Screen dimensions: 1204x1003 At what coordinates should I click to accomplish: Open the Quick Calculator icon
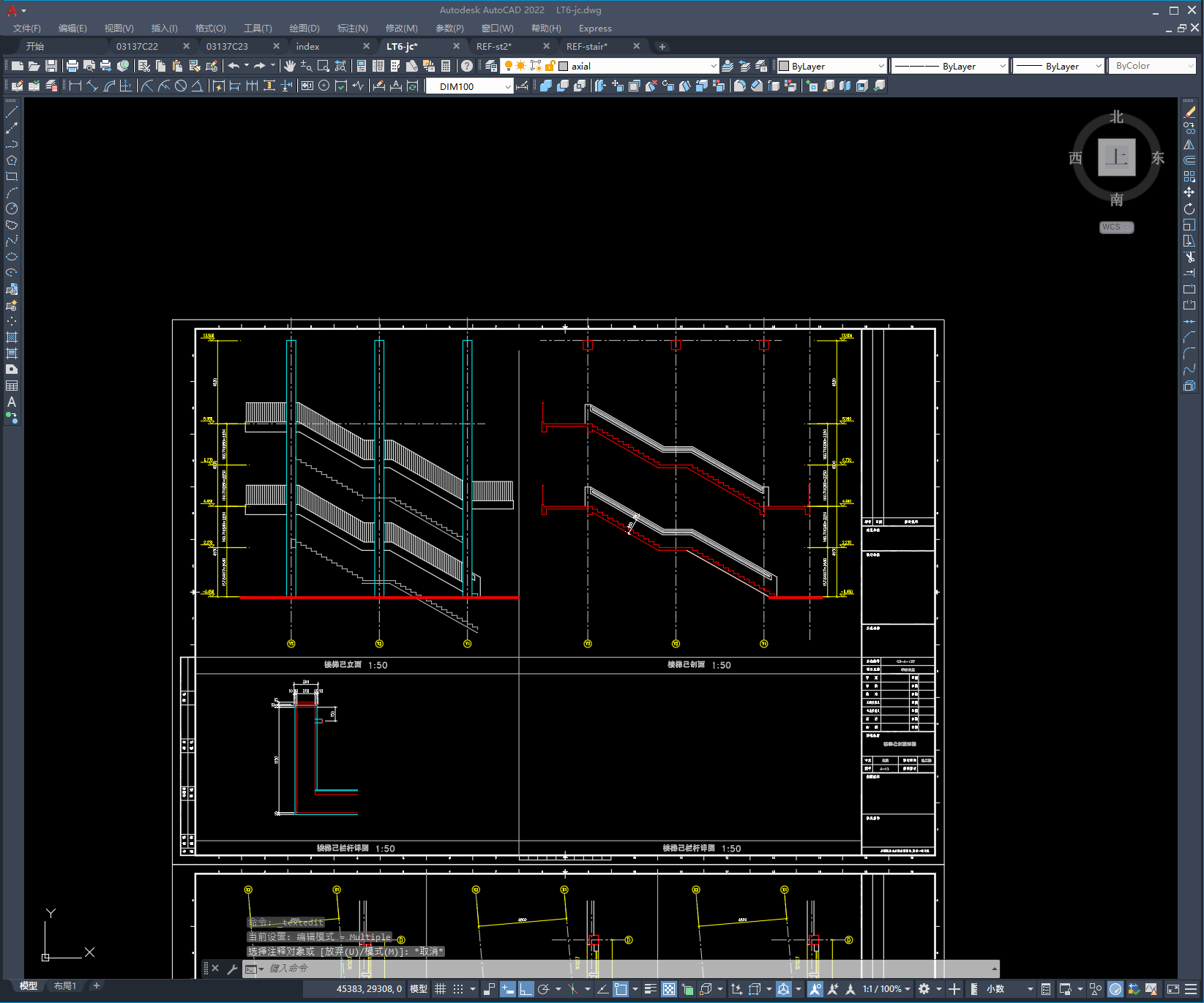pyautogui.click(x=446, y=66)
